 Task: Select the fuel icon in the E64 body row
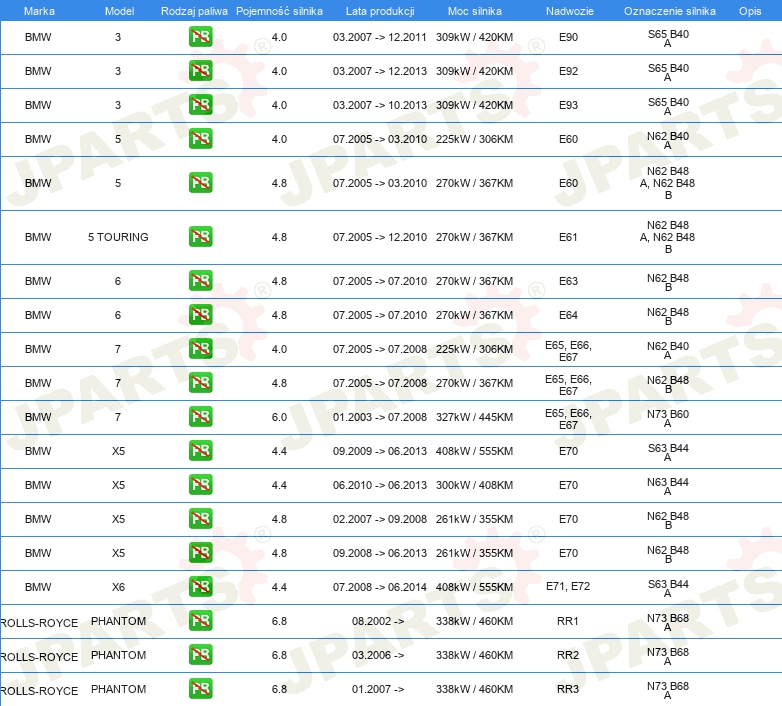click(x=200, y=315)
